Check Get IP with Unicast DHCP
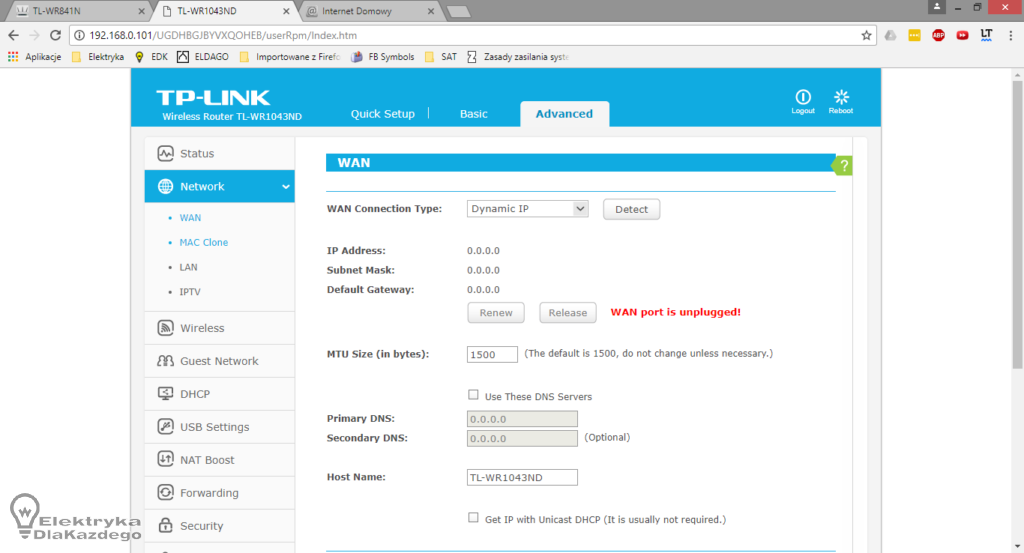Image resolution: width=1024 pixels, height=553 pixels. (474, 518)
